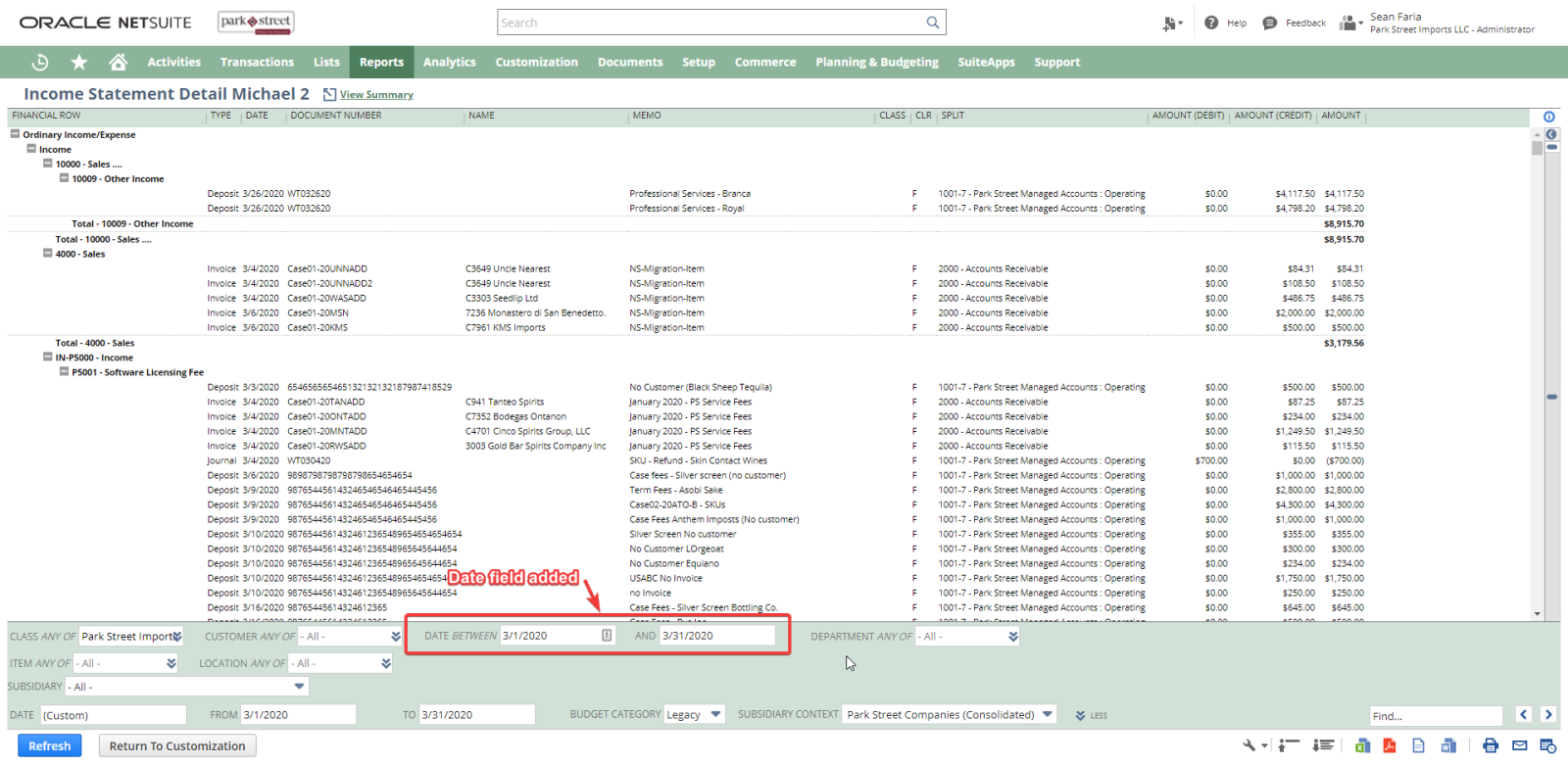This screenshot has height=765, width=1568.
Task: Open the Documents menu
Action: 630,62
